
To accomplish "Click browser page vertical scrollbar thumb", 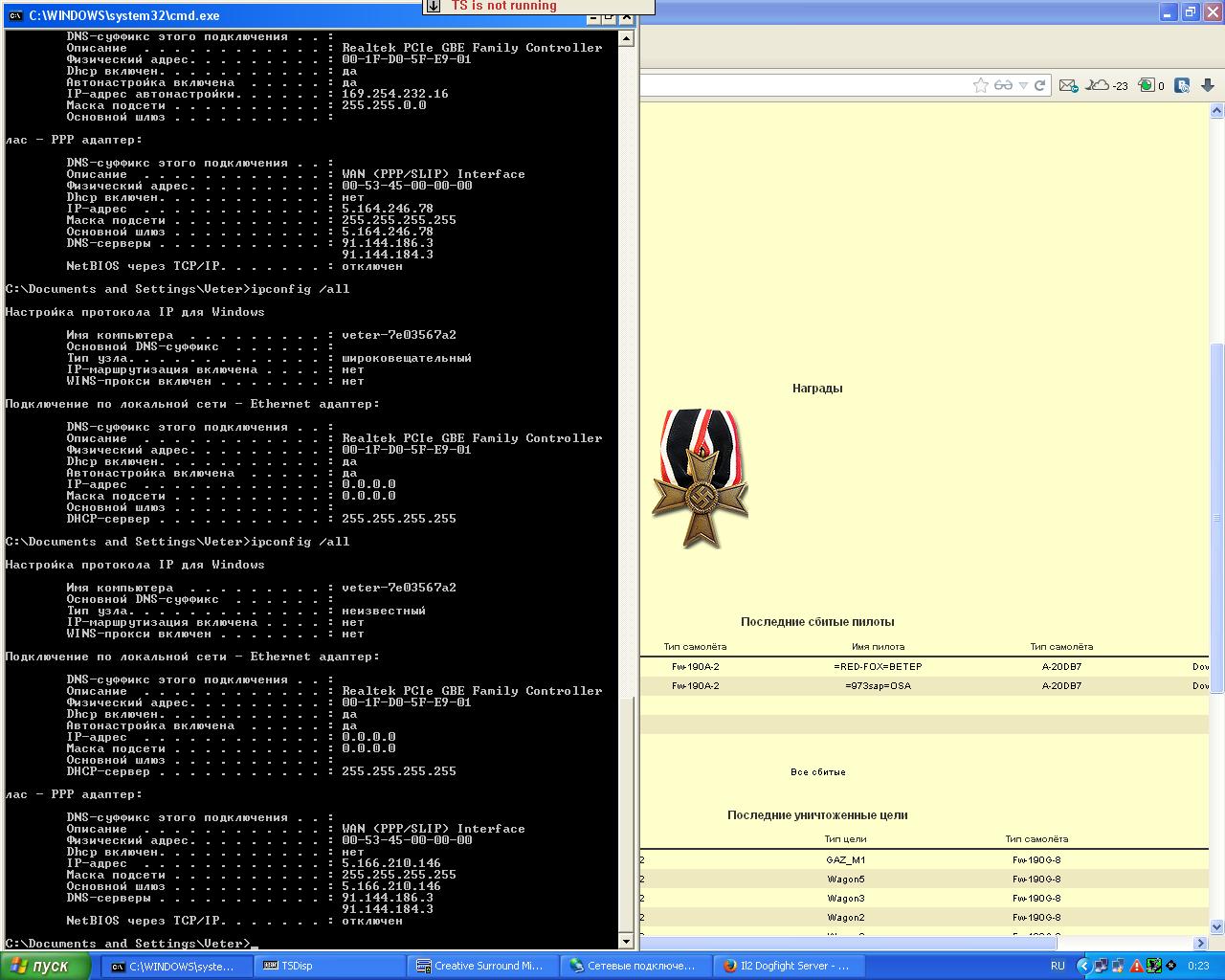I will [x=1217, y=517].
